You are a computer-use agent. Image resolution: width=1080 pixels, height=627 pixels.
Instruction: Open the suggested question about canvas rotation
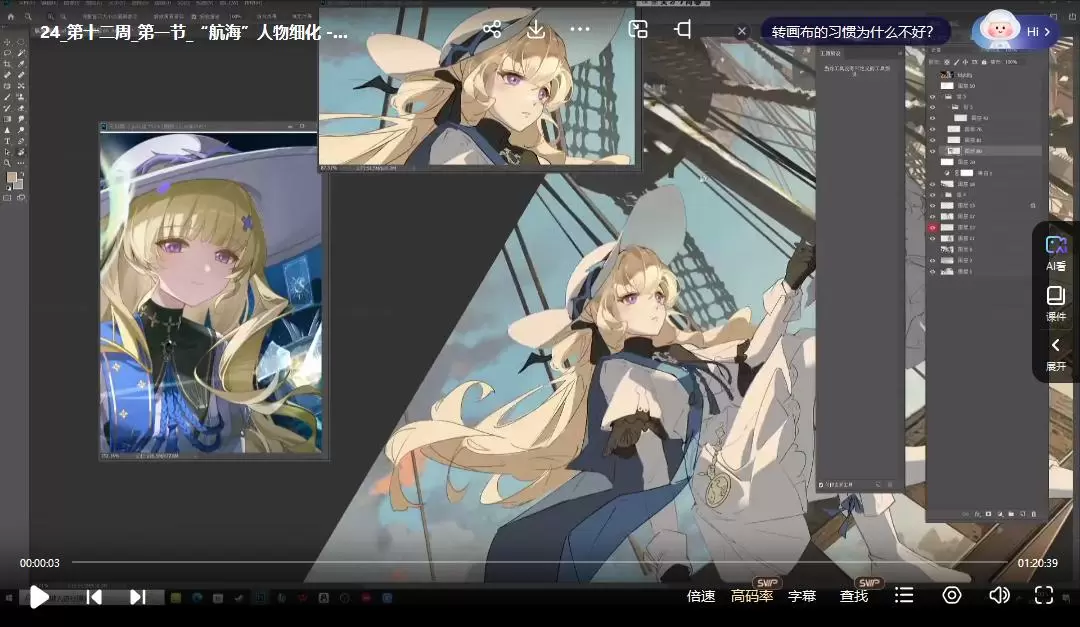[x=852, y=31]
